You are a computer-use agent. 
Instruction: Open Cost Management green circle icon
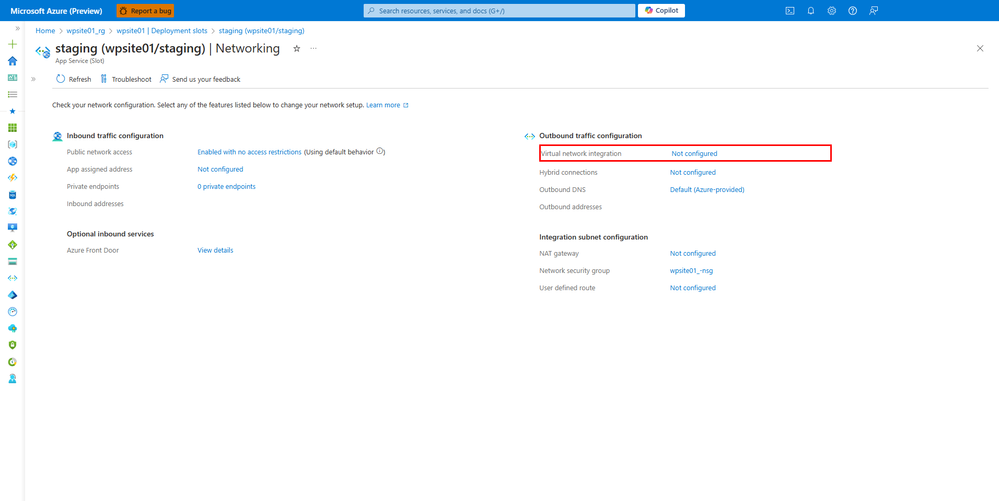pos(12,362)
